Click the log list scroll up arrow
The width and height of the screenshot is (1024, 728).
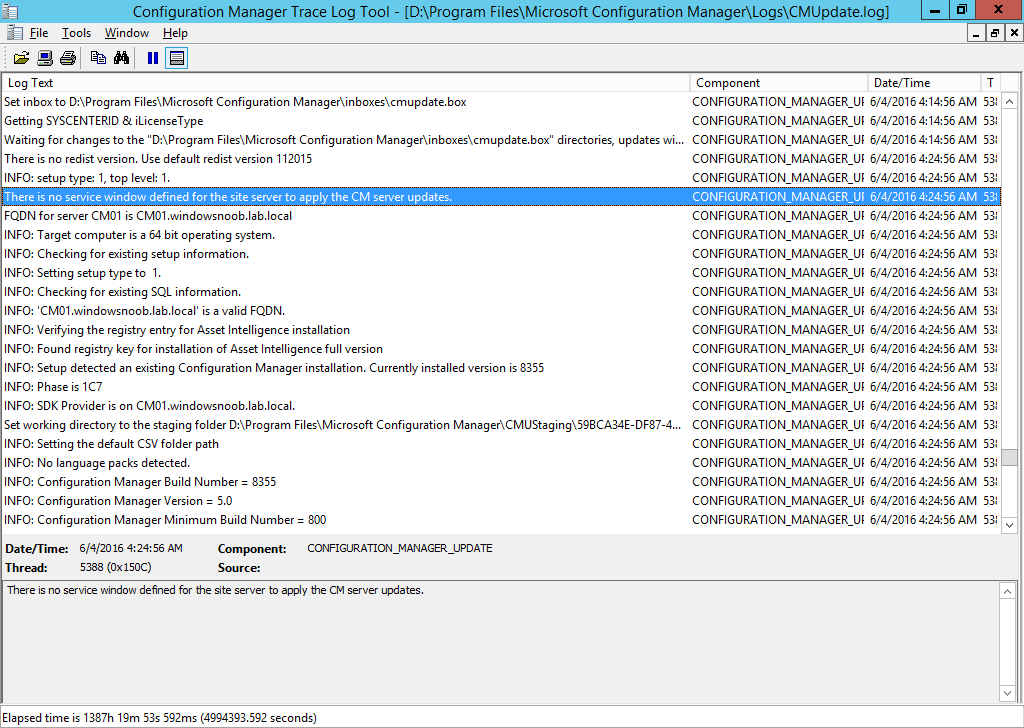(x=1010, y=101)
